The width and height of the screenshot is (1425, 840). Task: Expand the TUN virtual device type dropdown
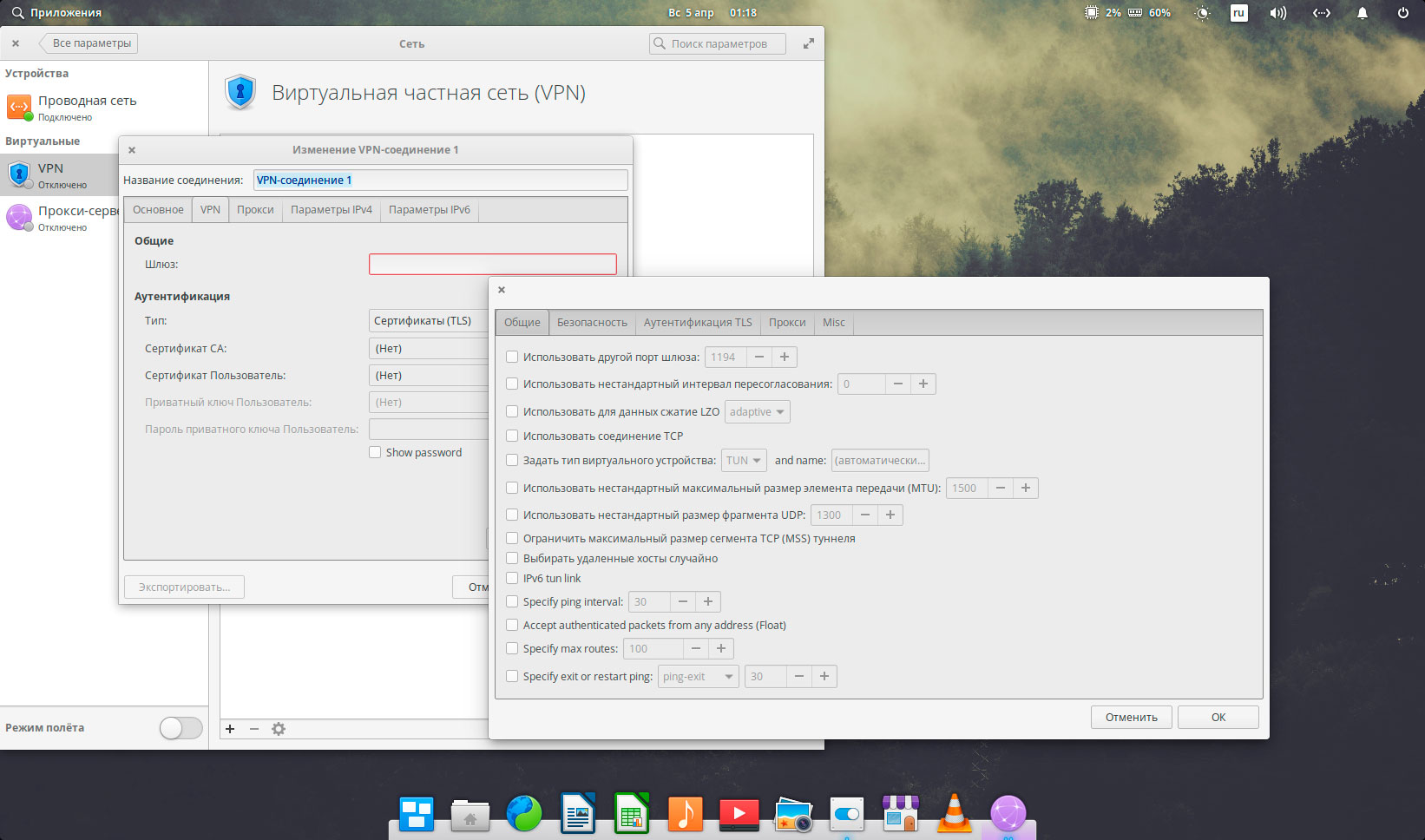[744, 460]
